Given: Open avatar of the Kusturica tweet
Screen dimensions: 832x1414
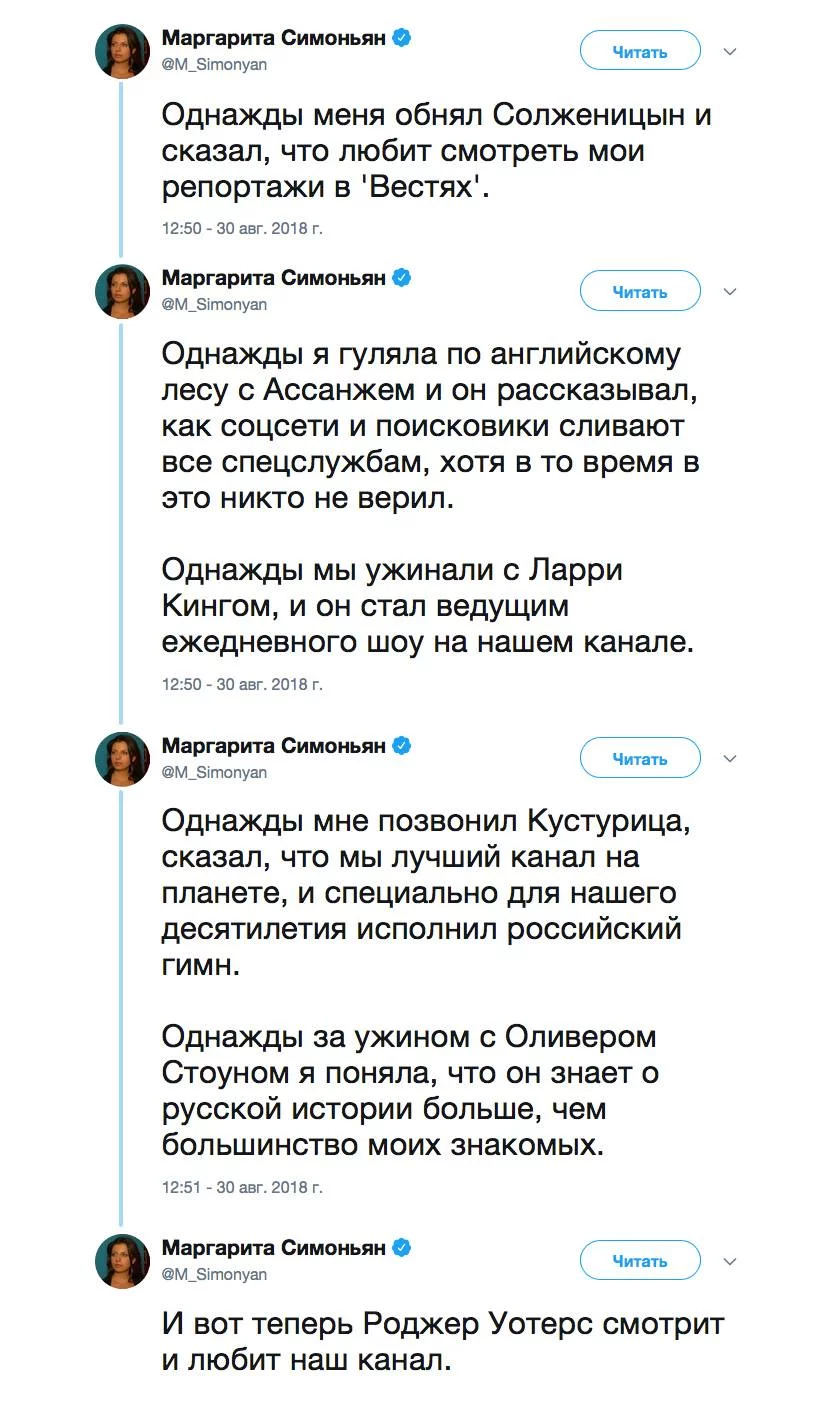Looking at the screenshot, I should point(122,758).
